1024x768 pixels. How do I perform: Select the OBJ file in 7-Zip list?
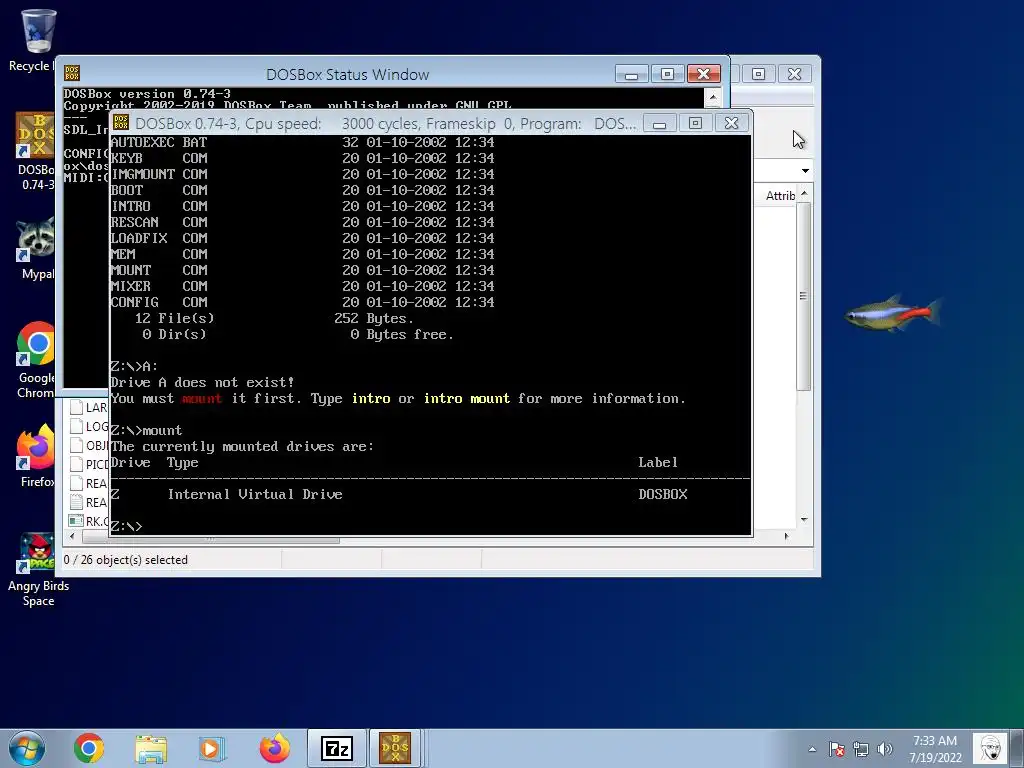point(89,445)
